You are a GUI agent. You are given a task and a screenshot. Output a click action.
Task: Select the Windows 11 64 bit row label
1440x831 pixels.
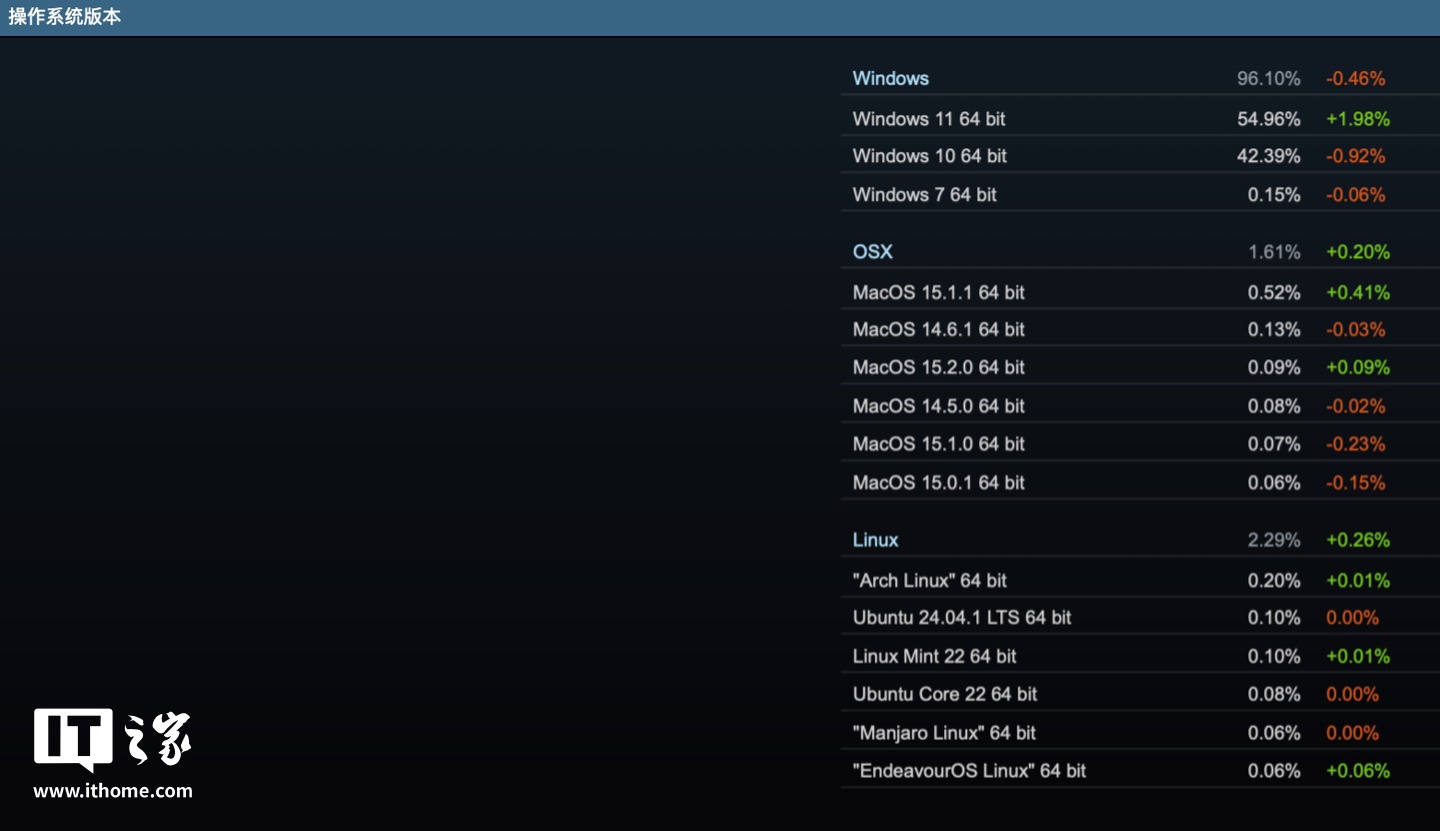coord(929,119)
